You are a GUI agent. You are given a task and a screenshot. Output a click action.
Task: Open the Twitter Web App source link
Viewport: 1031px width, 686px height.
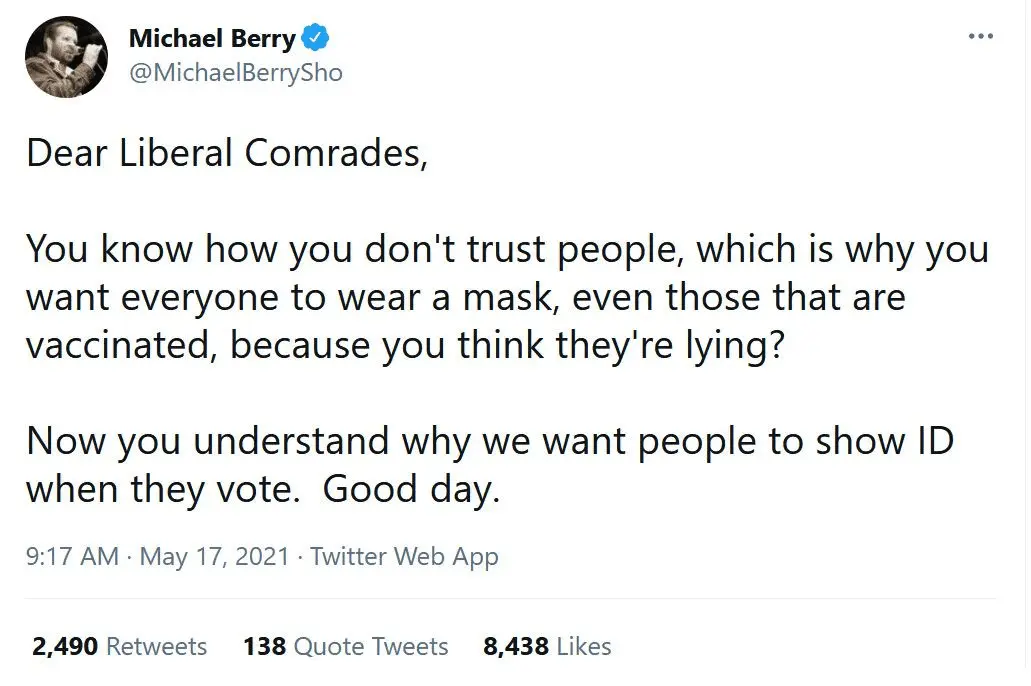pyautogui.click(x=404, y=557)
